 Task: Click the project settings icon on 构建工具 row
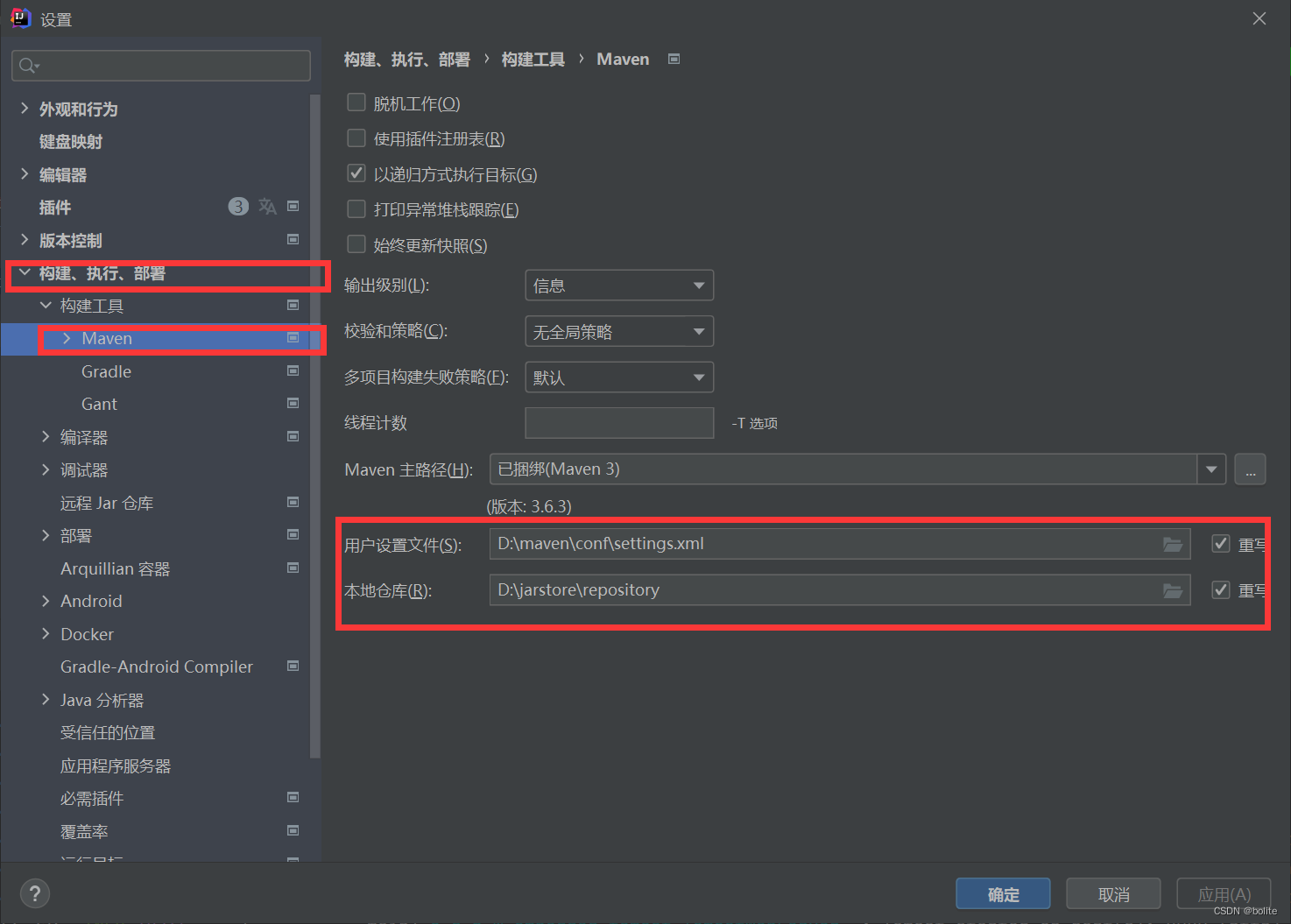tap(293, 305)
